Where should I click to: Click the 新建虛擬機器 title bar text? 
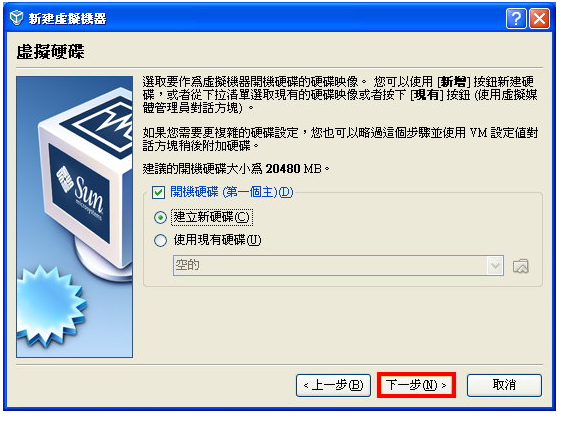[x=68, y=18]
